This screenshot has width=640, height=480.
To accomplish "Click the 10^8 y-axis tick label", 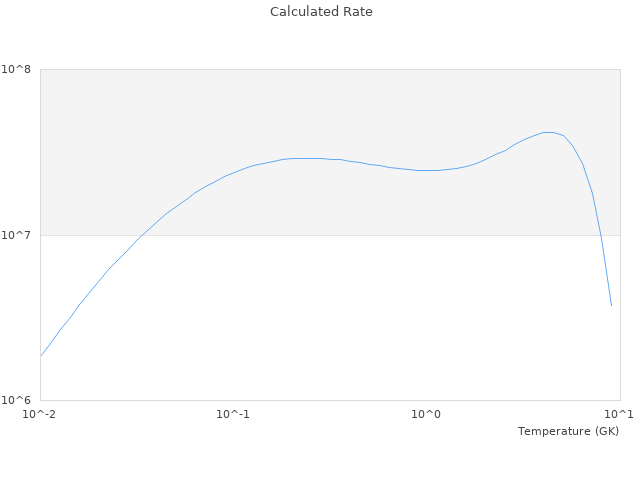I will click(x=21, y=69).
